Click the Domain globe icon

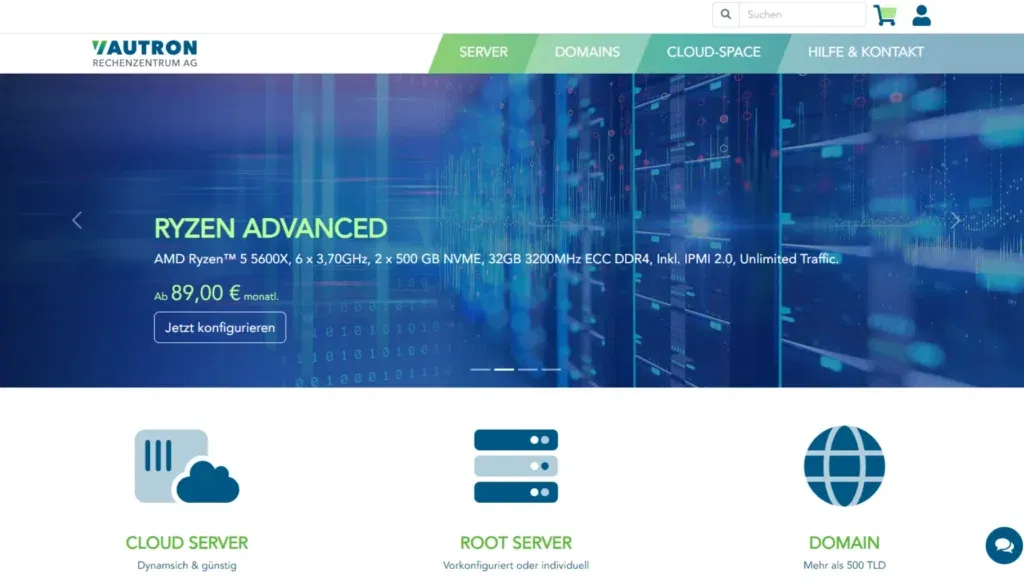(x=844, y=465)
